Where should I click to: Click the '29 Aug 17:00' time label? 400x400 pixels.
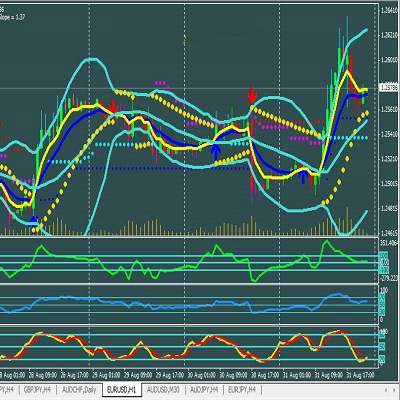pos(170,375)
